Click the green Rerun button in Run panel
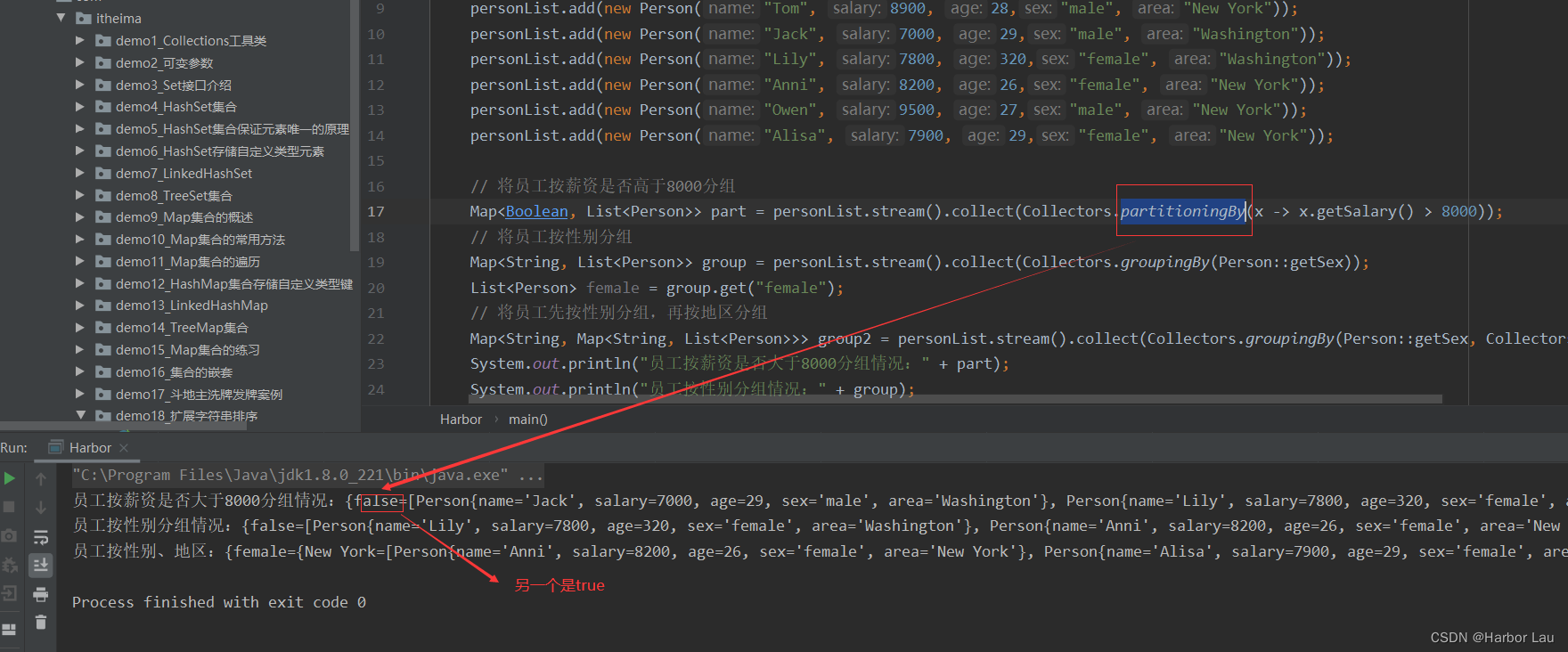1568x652 pixels. pos(10,478)
